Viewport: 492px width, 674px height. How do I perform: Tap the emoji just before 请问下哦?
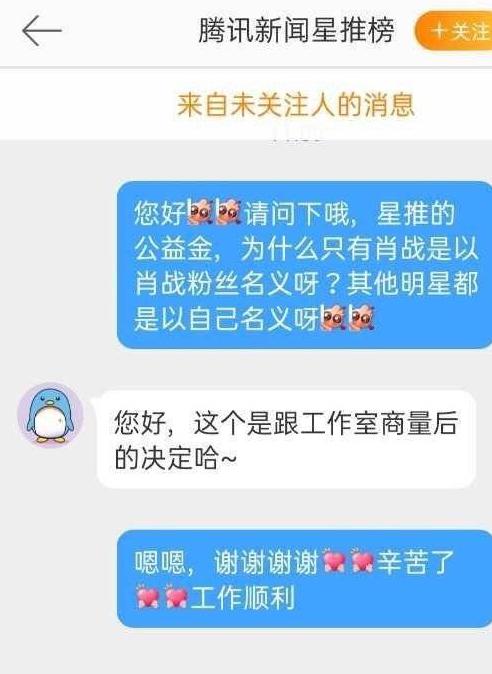[229, 212]
